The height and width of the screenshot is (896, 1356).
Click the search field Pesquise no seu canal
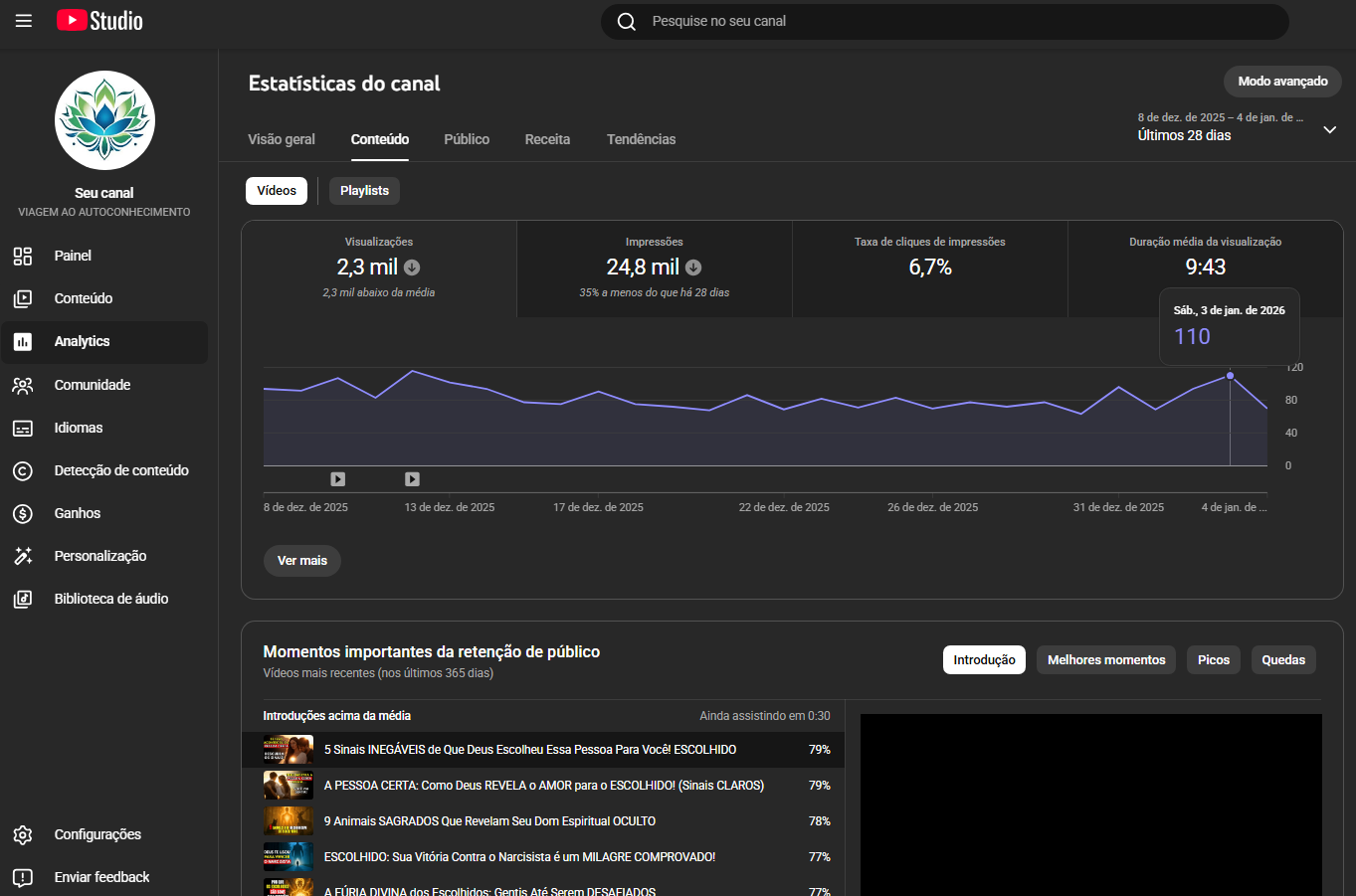click(945, 21)
